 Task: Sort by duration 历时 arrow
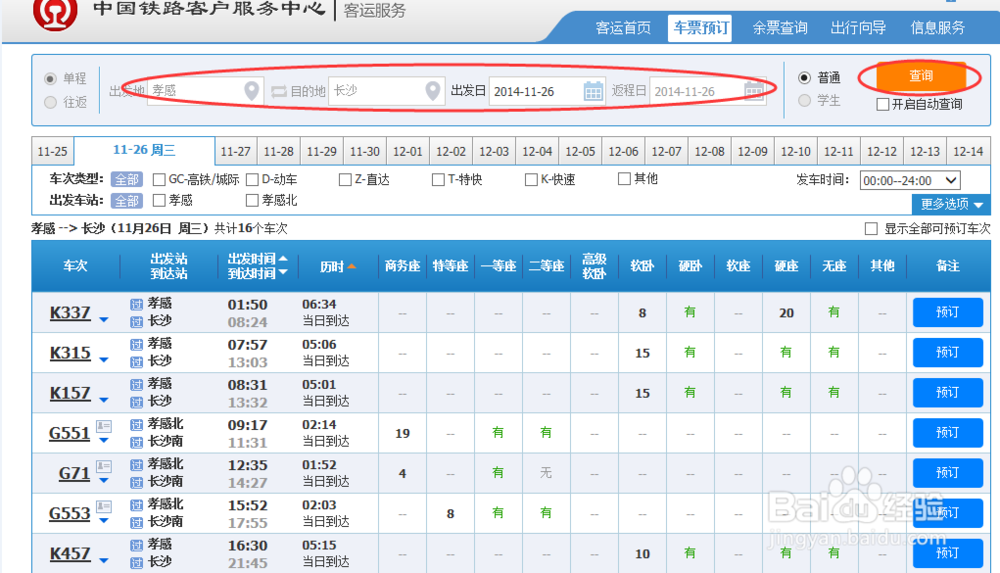click(351, 266)
